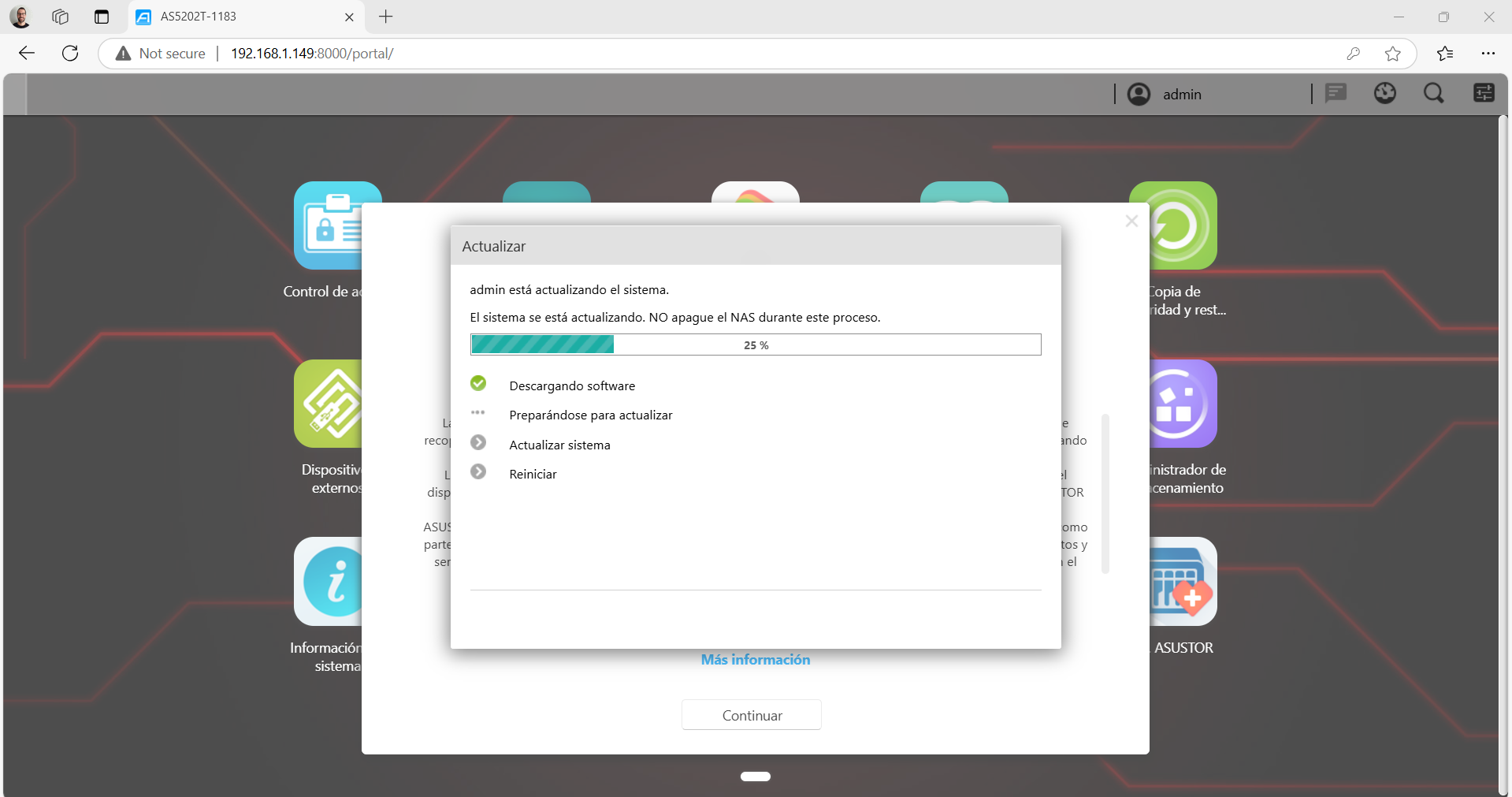Add this page to favorites star
This screenshot has height=797, width=1512.
coord(1392,54)
